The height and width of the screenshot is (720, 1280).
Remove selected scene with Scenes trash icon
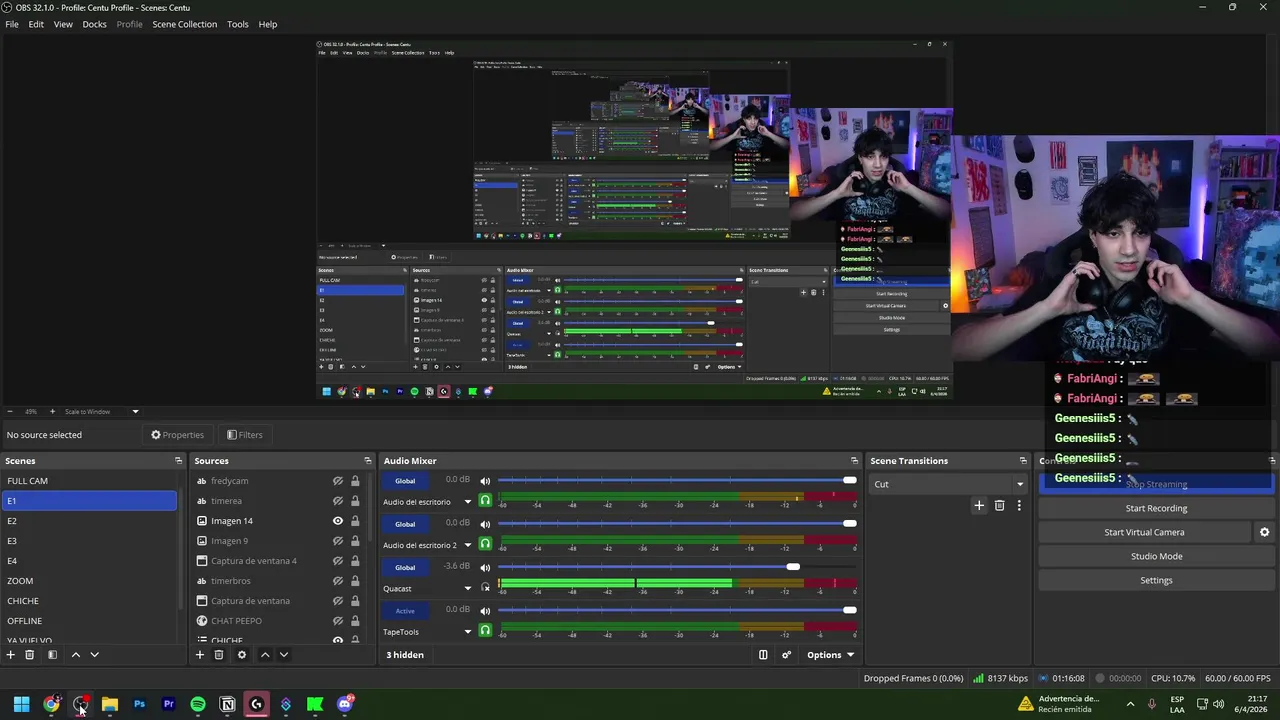(x=30, y=655)
